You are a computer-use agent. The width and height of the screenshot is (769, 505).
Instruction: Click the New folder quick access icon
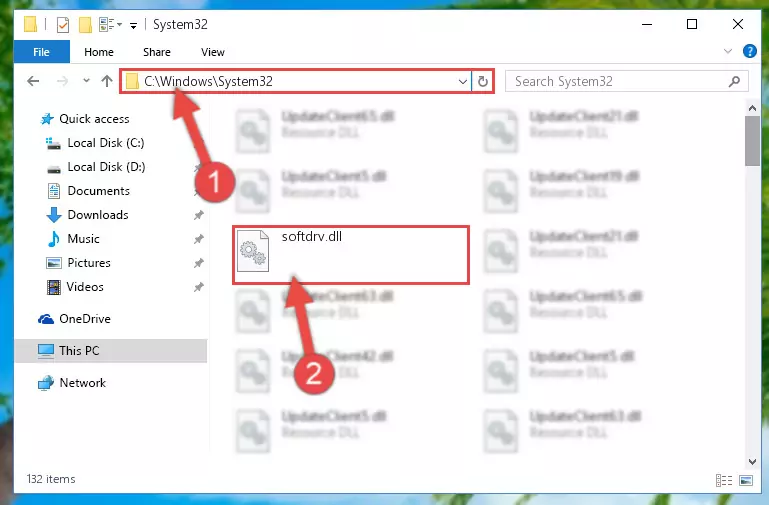(x=85, y=25)
